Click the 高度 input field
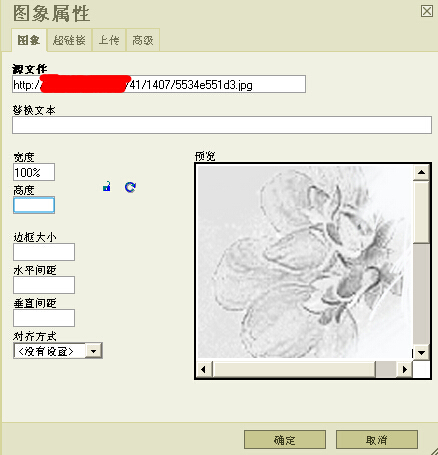This screenshot has height=455, width=438. pyautogui.click(x=34, y=205)
